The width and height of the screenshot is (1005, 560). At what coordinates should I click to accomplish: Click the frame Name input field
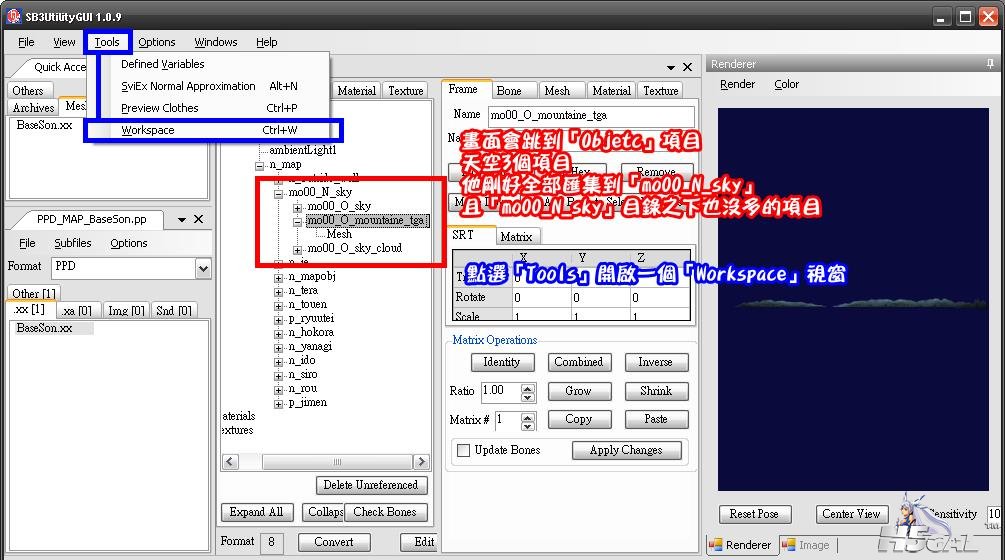click(x=590, y=115)
